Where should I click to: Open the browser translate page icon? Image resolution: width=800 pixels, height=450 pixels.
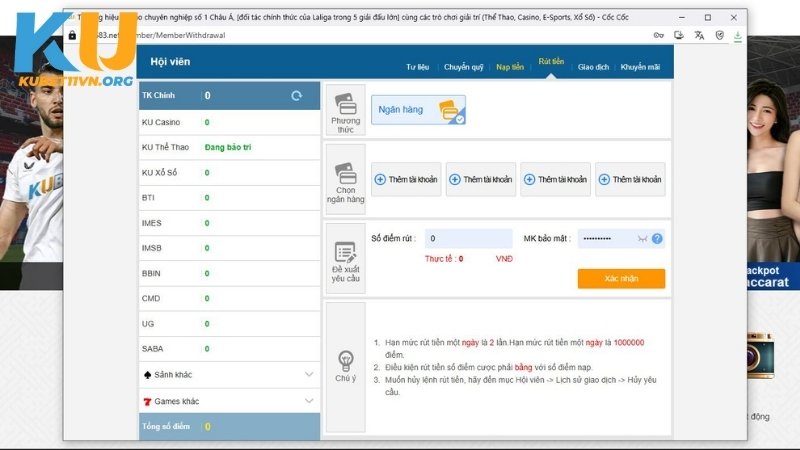click(x=699, y=35)
